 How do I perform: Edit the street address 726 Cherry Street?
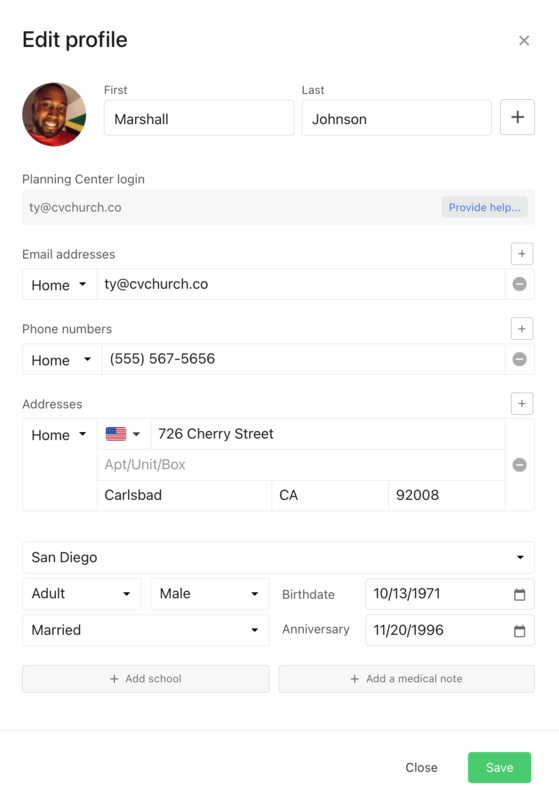point(328,434)
